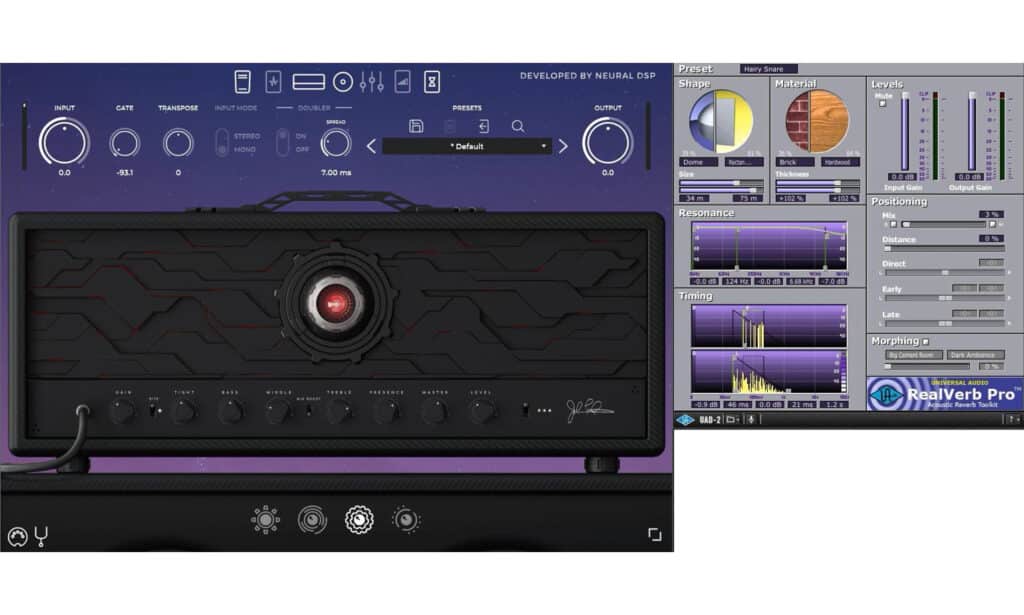The width and height of the screenshot is (1024, 615).
Task: Open the MIDI settings icon
Action: 17,537
